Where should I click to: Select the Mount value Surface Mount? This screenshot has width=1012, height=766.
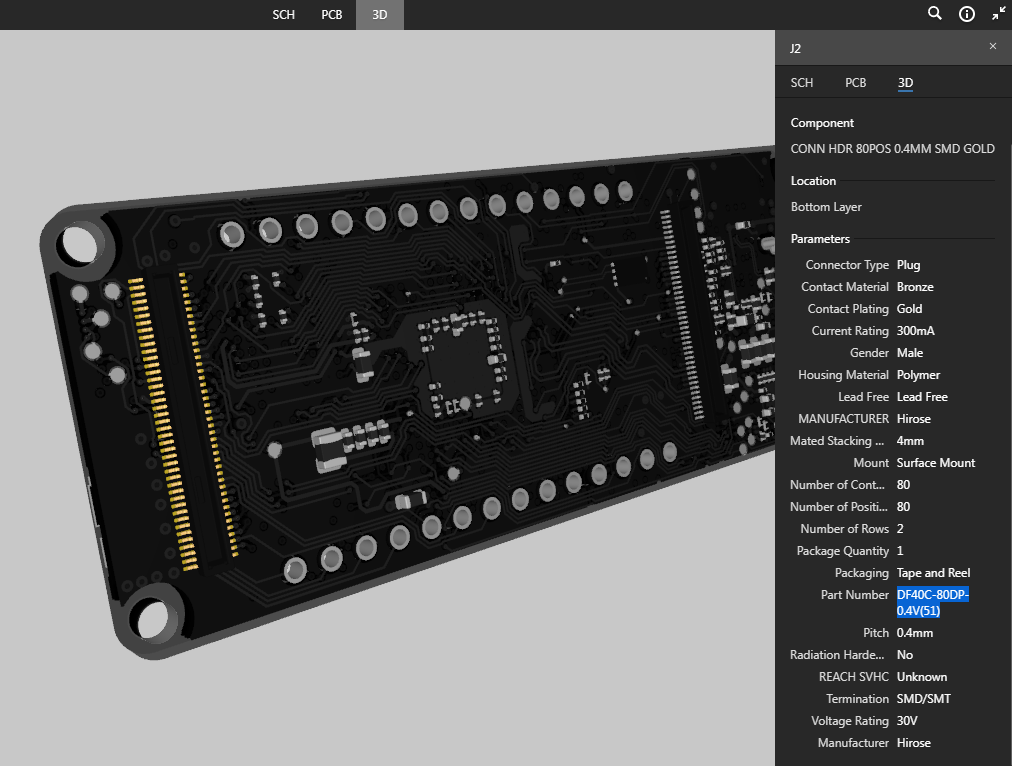[935, 463]
